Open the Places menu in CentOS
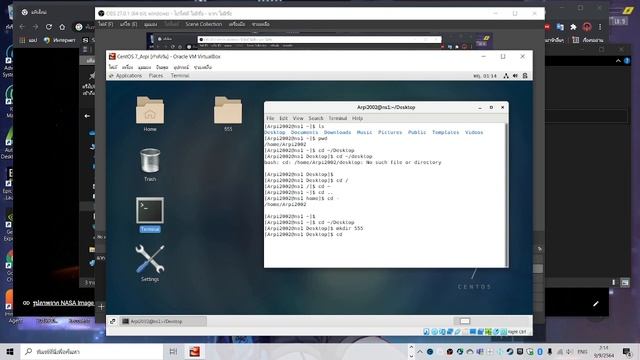Viewport: 640px width, 360px height. (x=156, y=76)
